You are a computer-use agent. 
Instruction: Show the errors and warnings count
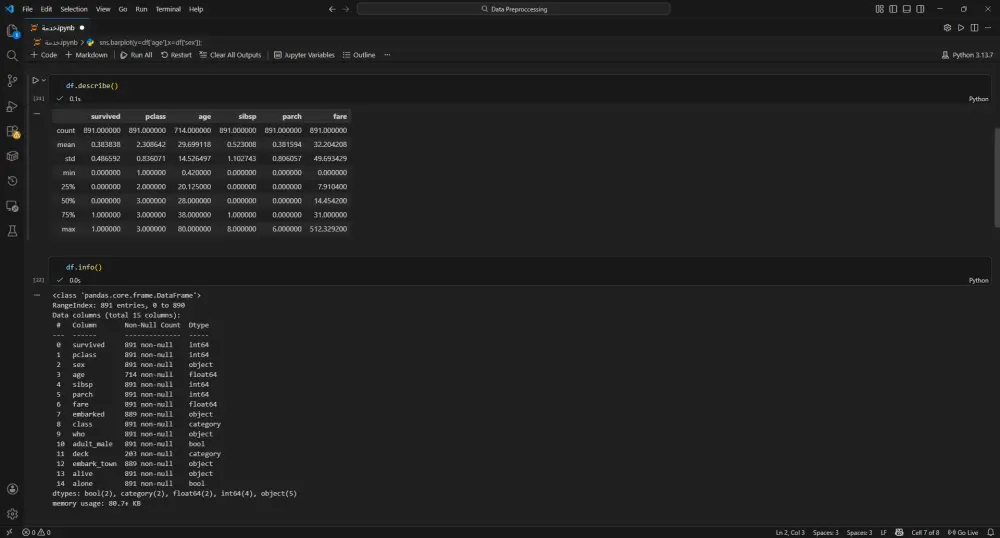pos(36,532)
